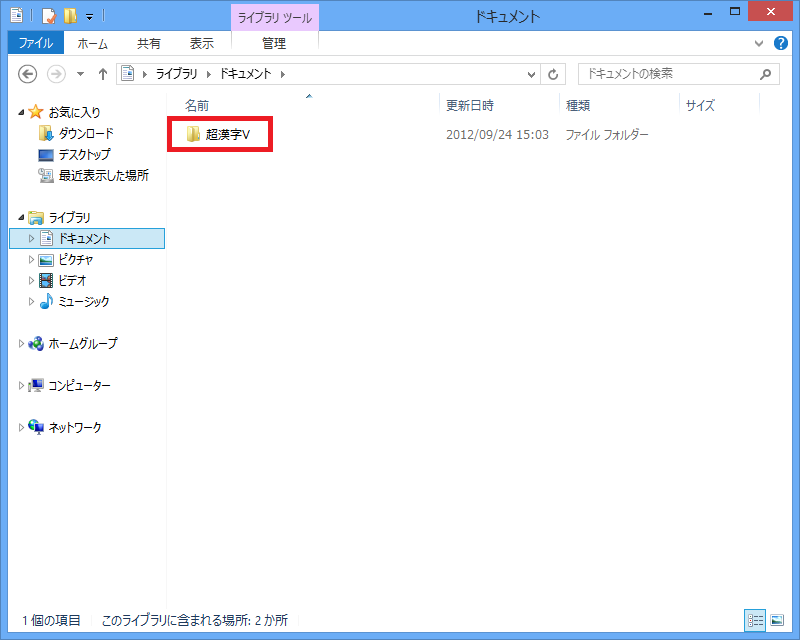Open the recent locations dropdown arrow

click(x=80, y=75)
